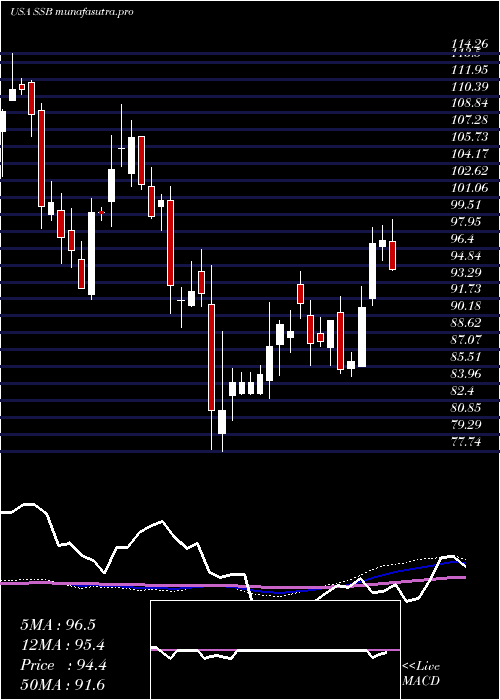The width and height of the screenshot is (500, 700).
Task: Select the 94.84 price axis label
Action: pyautogui.click(x=468, y=256)
